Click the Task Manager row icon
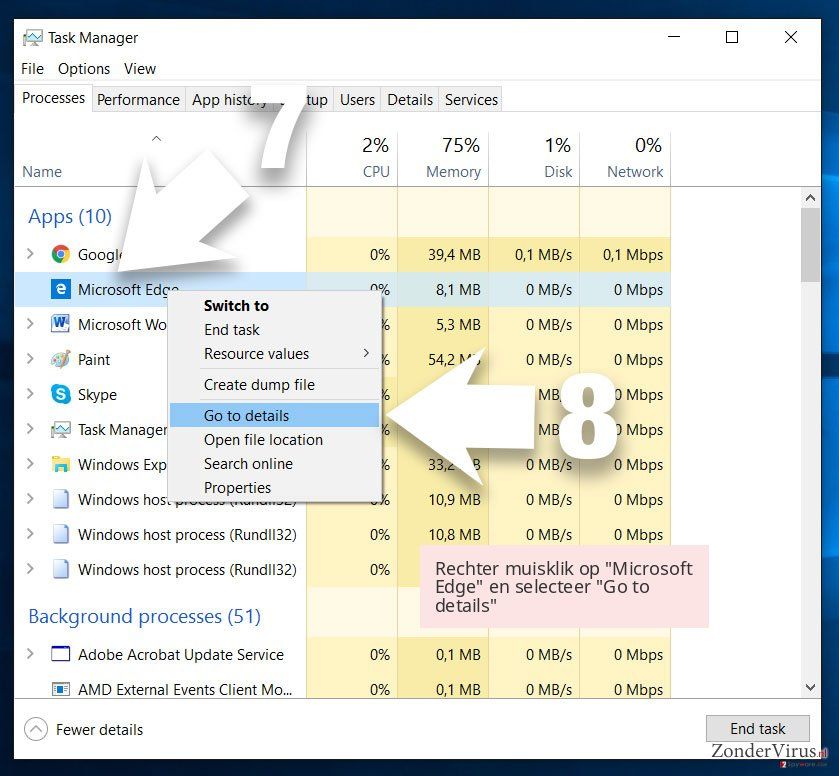 (x=60, y=429)
